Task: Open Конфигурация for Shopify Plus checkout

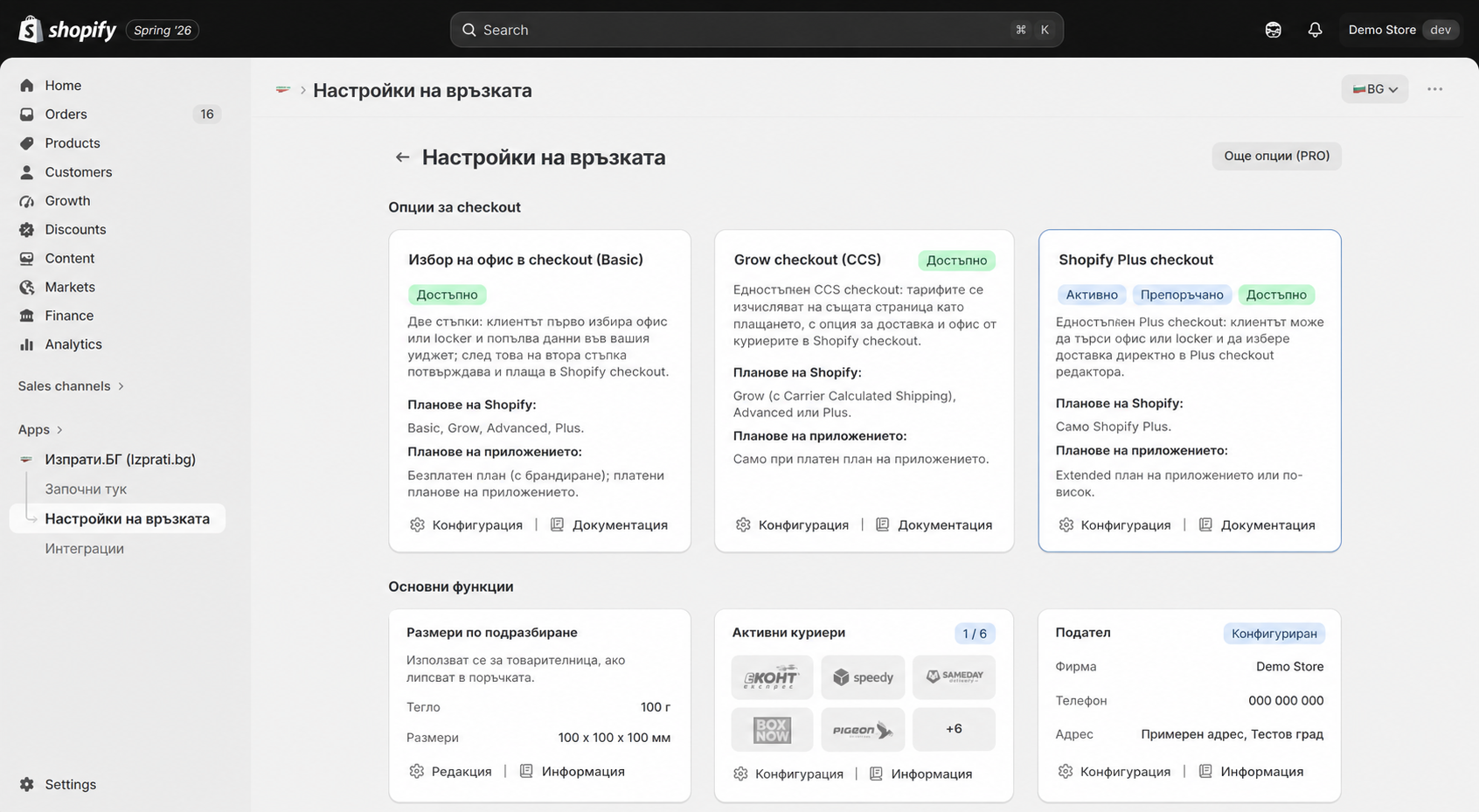Action: [1114, 525]
